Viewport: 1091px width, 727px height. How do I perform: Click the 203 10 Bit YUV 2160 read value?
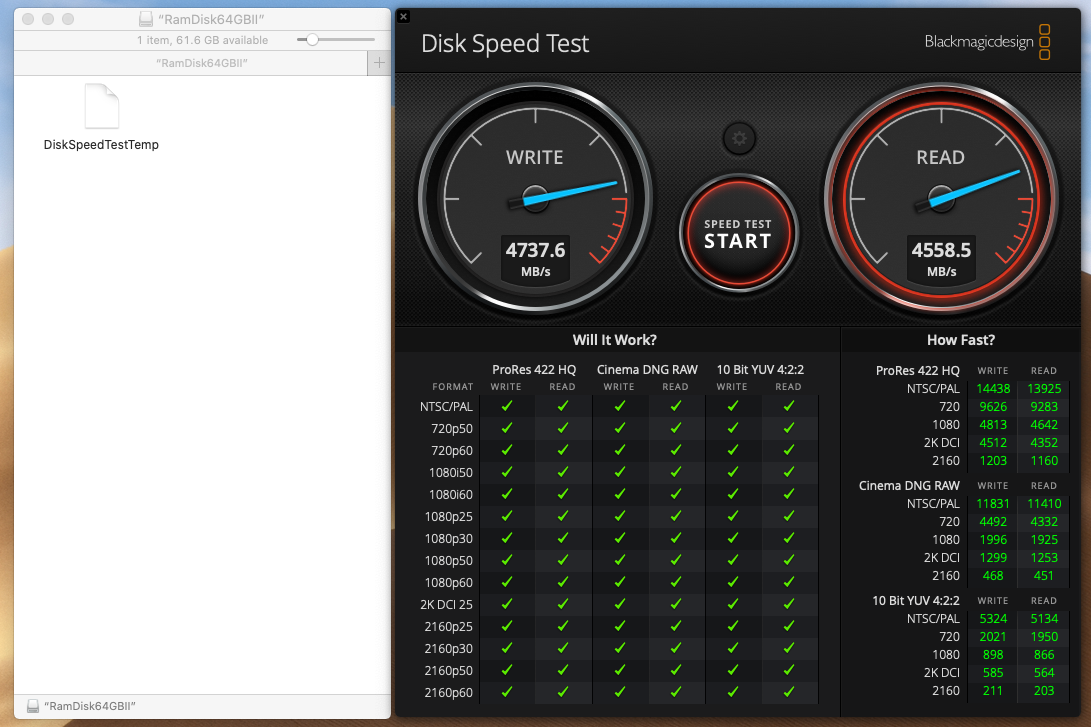coord(1044,691)
